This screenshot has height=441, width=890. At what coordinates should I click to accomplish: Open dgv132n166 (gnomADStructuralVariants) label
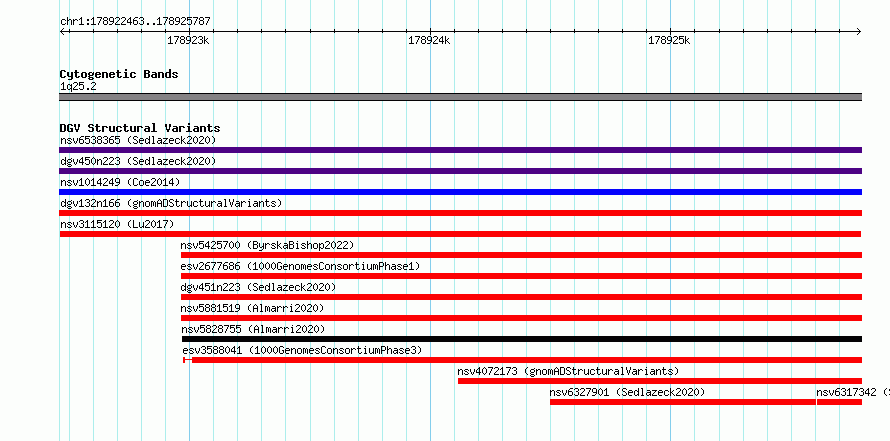point(171,203)
